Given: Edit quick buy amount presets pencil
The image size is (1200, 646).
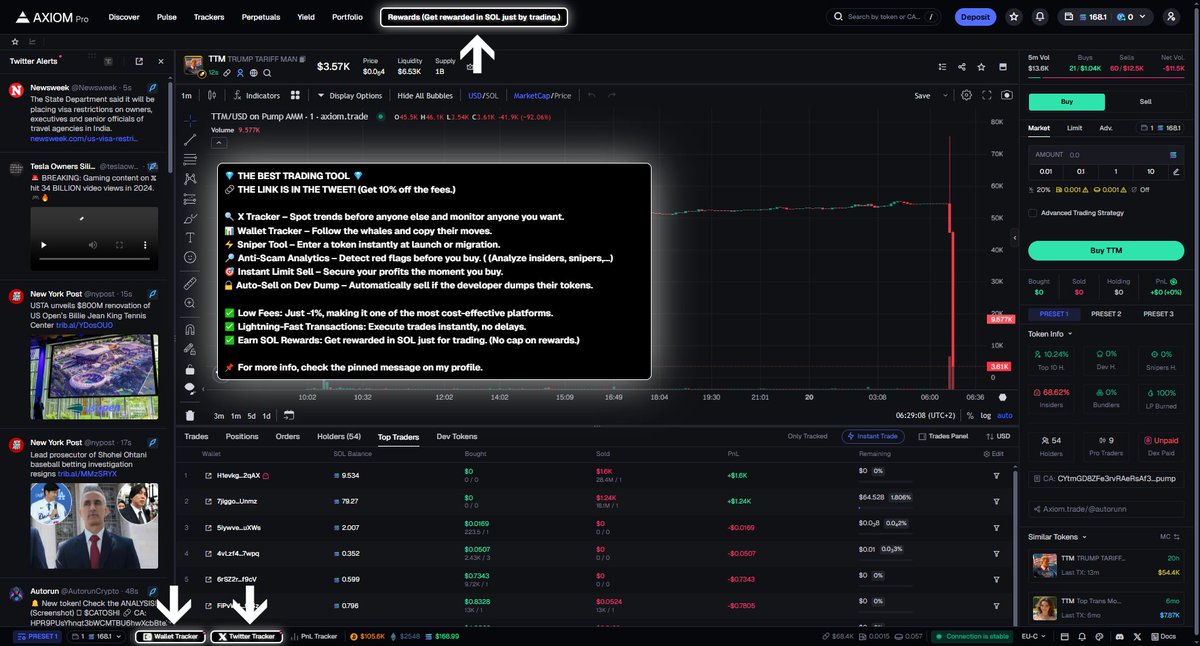Looking at the screenshot, I should [x=1174, y=171].
